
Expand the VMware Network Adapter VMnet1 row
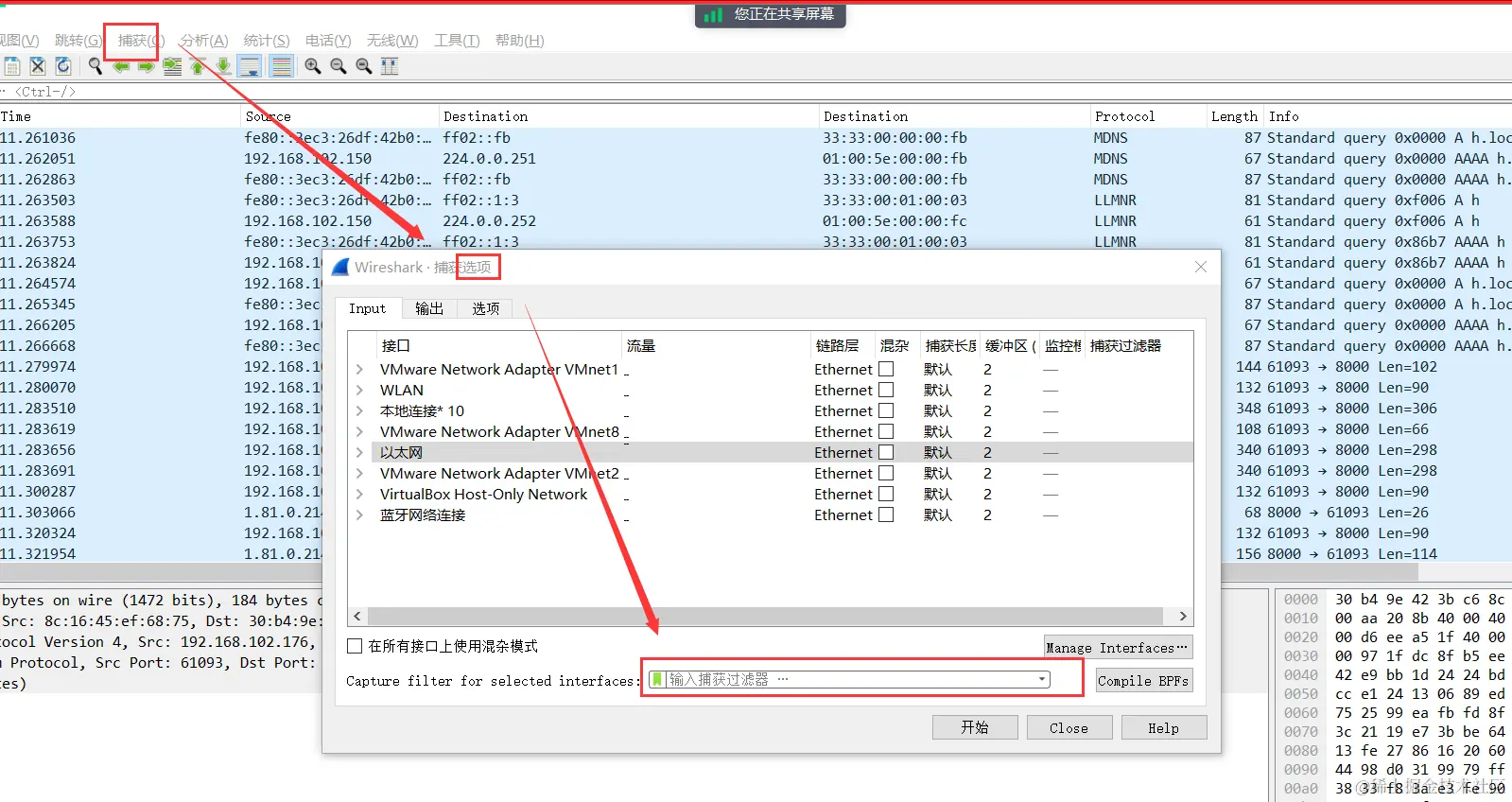tap(359, 370)
